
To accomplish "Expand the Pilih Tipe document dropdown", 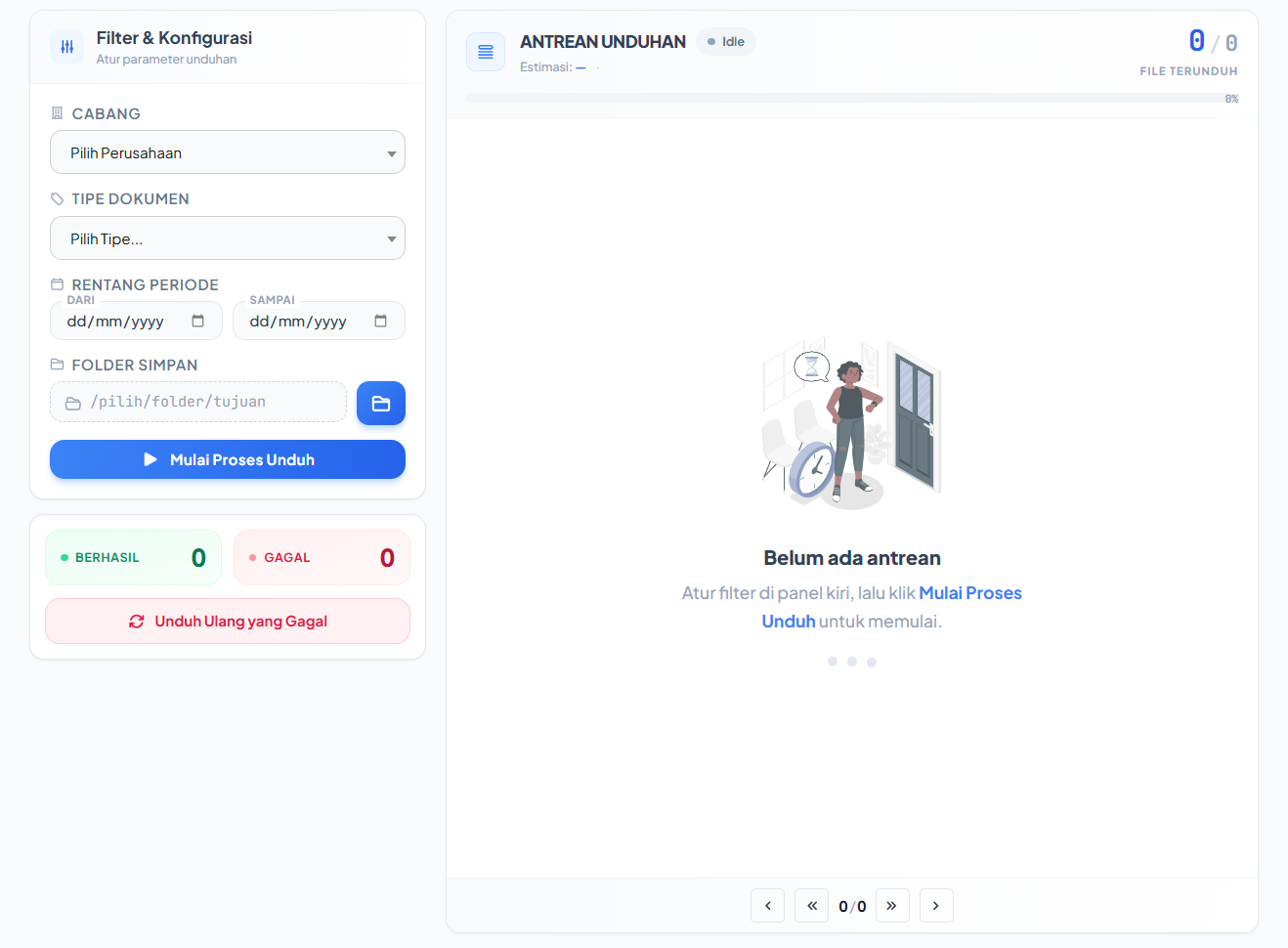I will [228, 239].
